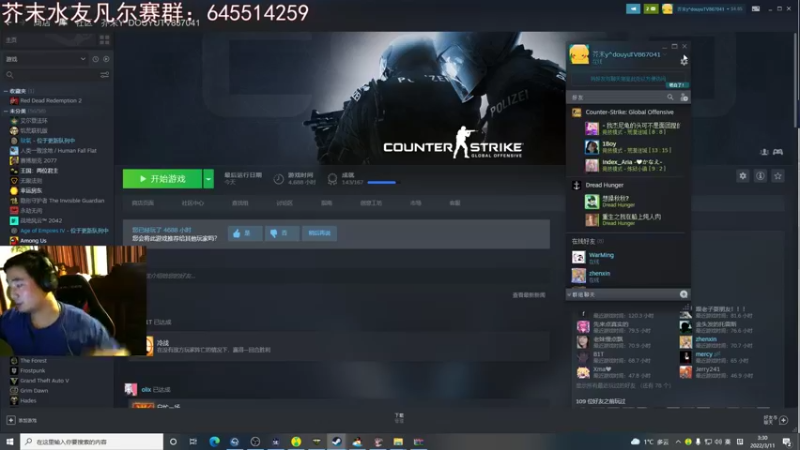Screen dimensions: 800x450
Task: Click the green Start Game play button
Action: coord(162,179)
